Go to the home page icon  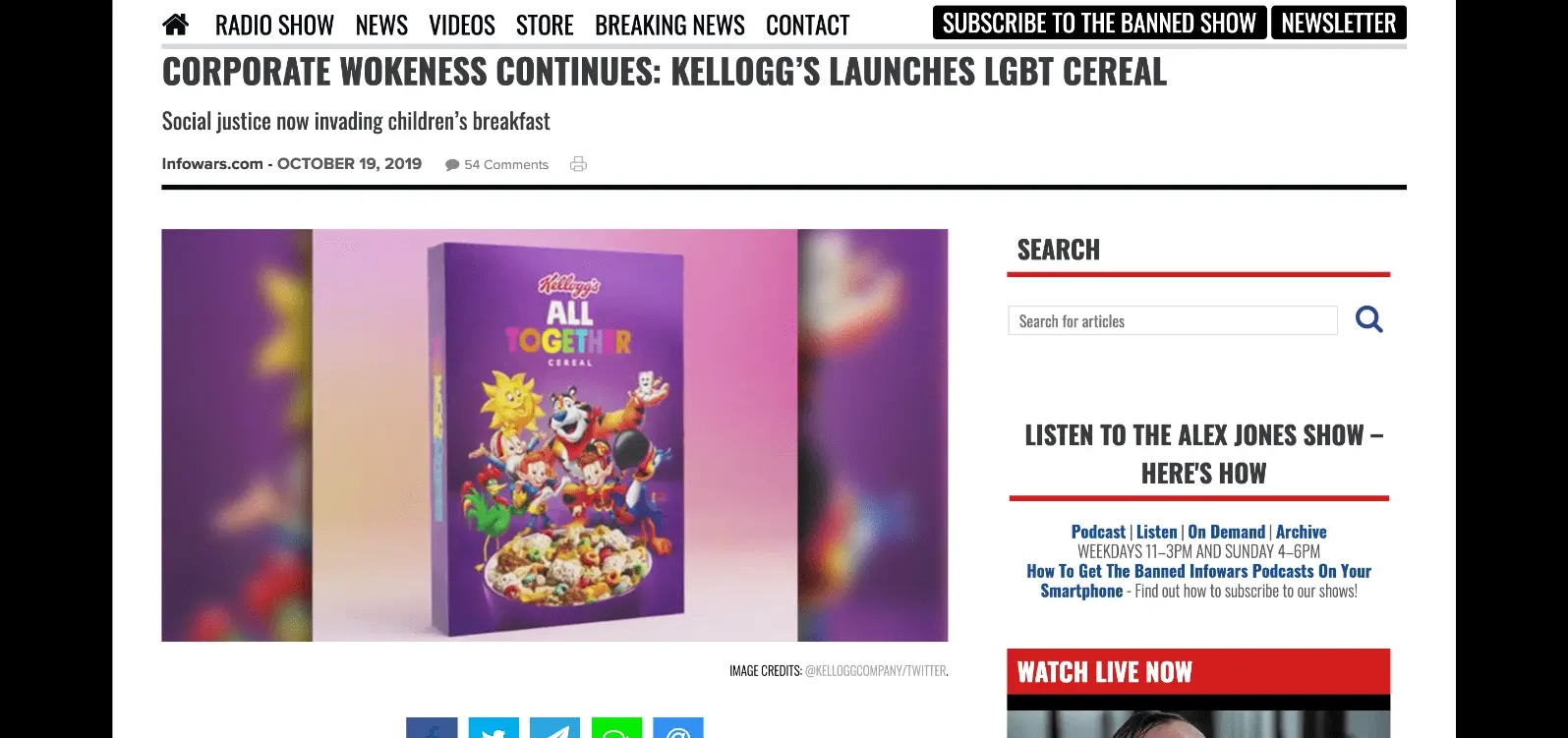click(x=175, y=25)
